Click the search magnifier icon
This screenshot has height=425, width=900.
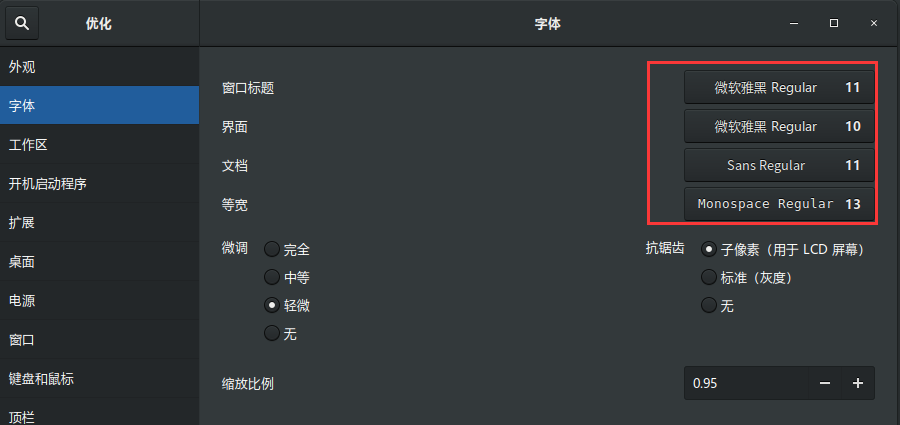tap(22, 23)
